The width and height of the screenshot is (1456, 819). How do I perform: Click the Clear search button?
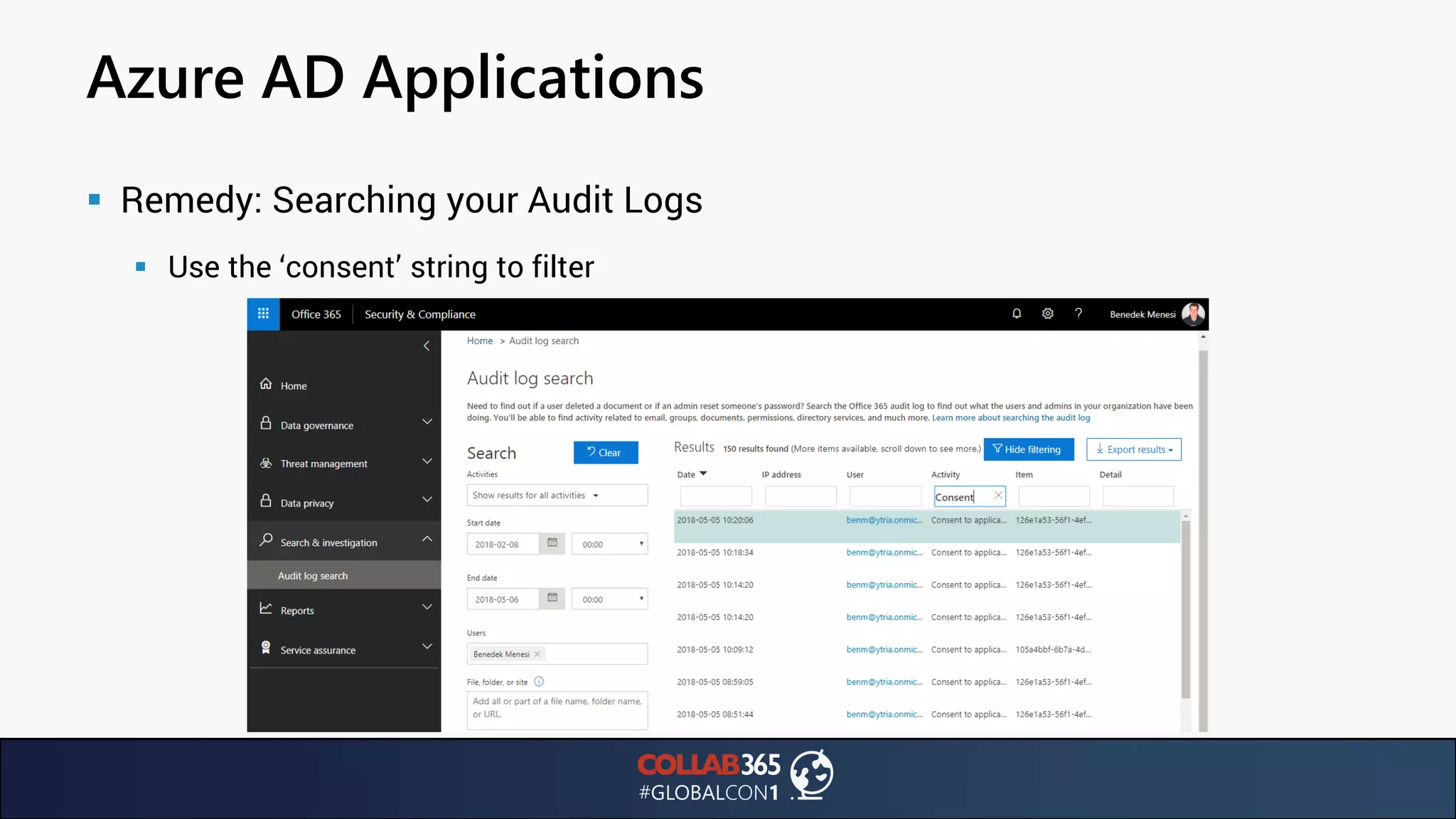coord(606,452)
